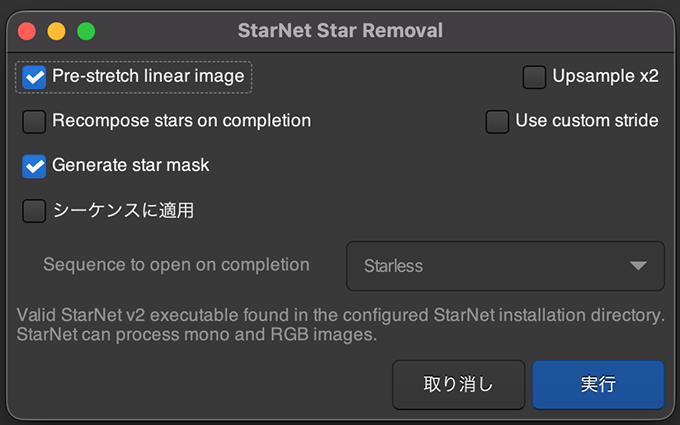
Task: Open the Starless sequence dropdown
Action: tap(504, 266)
